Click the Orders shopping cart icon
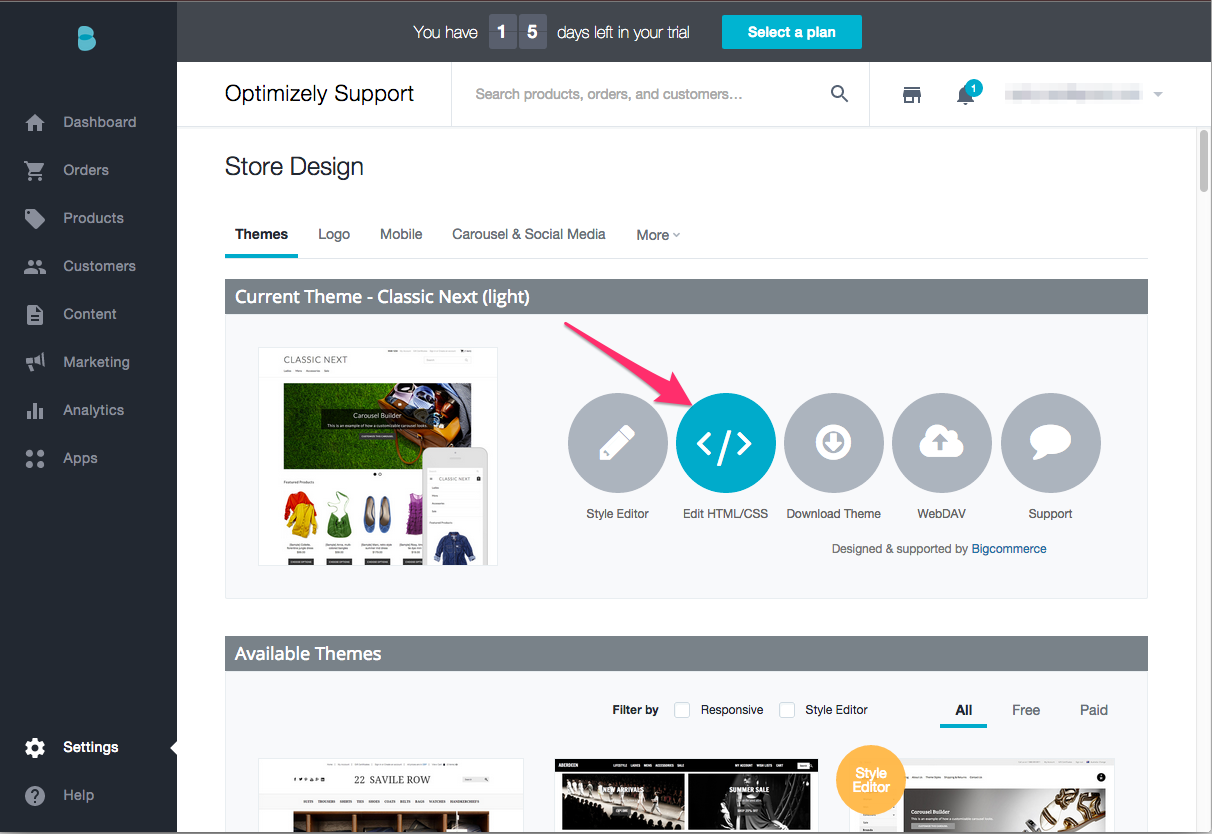Image resolution: width=1212 pixels, height=834 pixels. pyautogui.click(x=35, y=170)
